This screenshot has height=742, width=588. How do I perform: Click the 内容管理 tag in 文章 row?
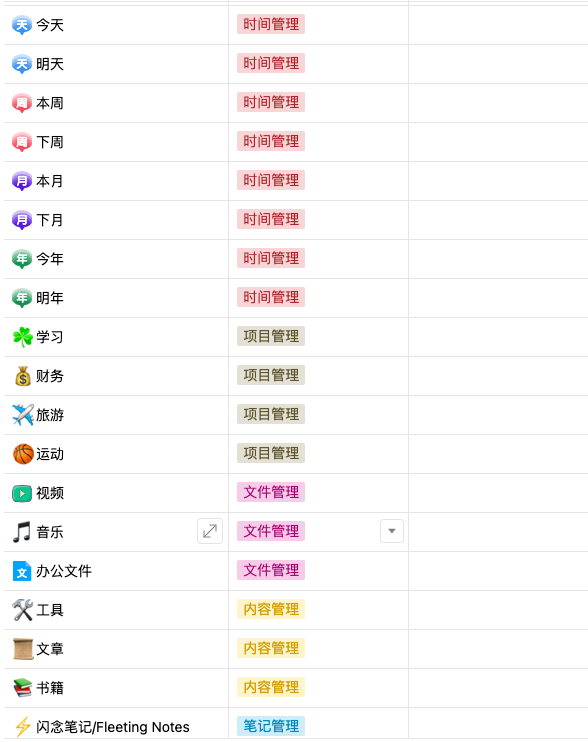pyautogui.click(x=271, y=648)
